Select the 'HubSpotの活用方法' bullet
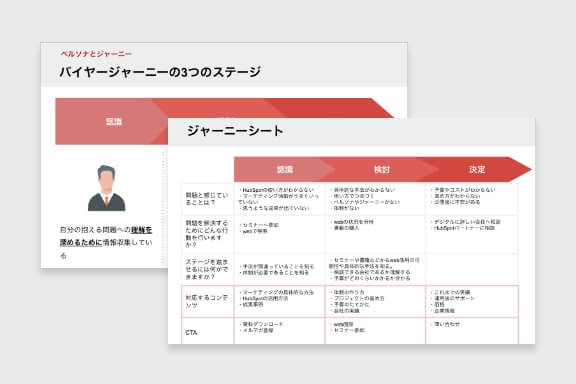The height and width of the screenshot is (384, 576). pos(264,298)
